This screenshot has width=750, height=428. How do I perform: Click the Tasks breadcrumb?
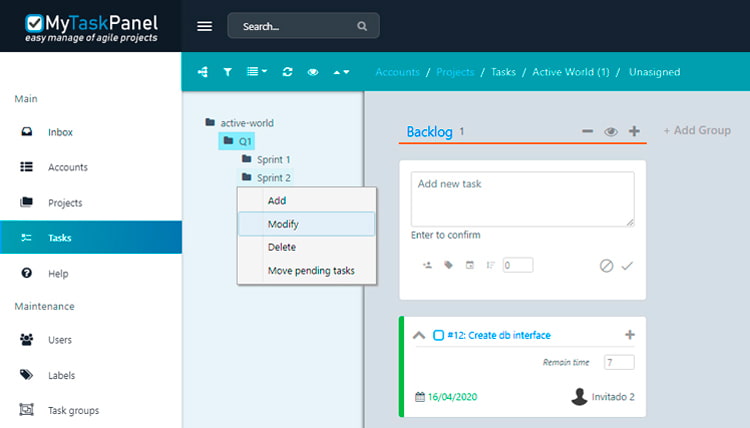pyautogui.click(x=503, y=72)
